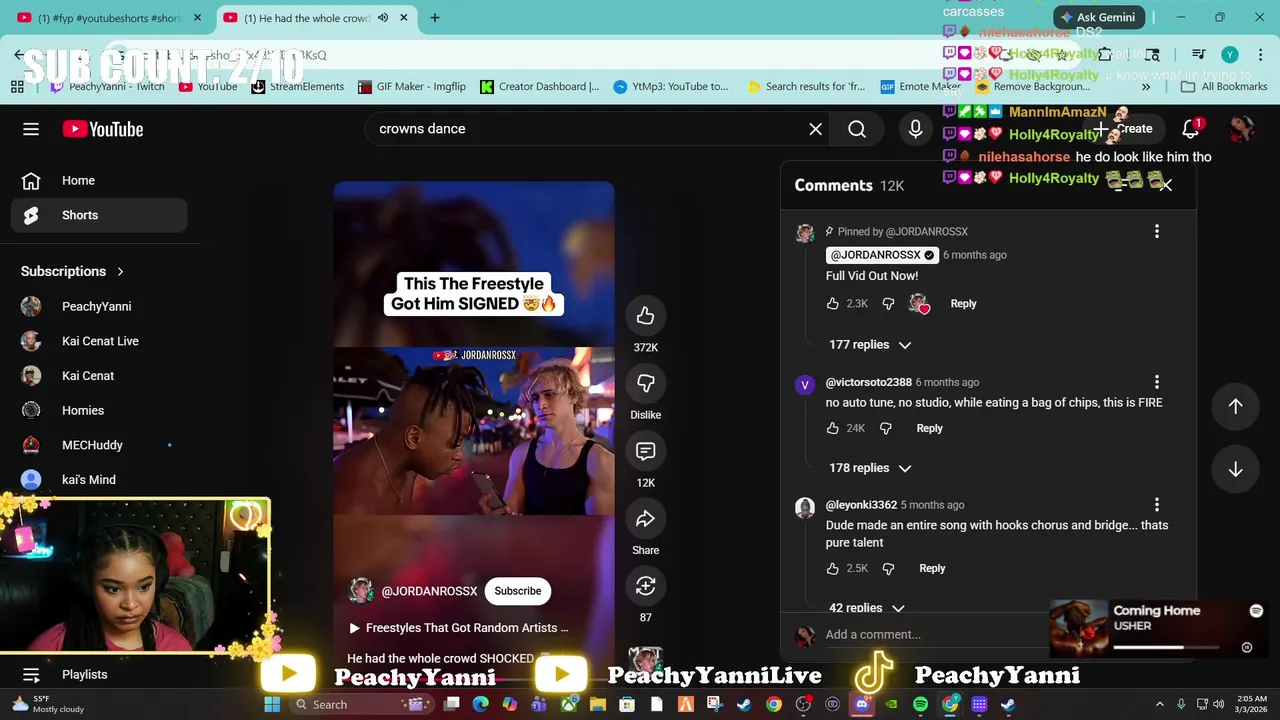Expand 178 replies under @victorsoto2388
The image size is (1280, 720).
coord(870,468)
